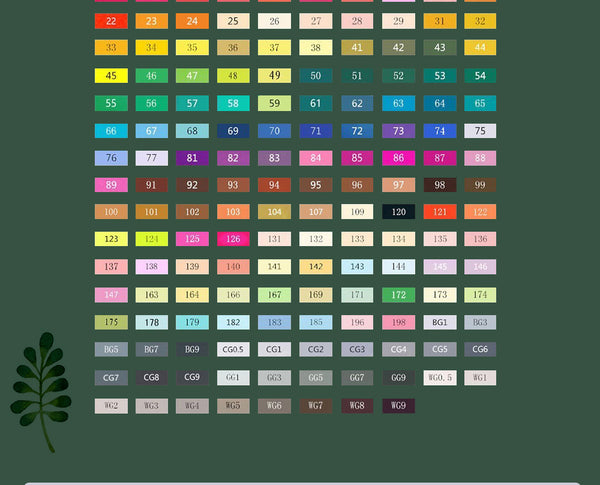The image size is (600, 485).
Task: Pick the CG0.5 cool grey swatch
Action: [x=234, y=350]
